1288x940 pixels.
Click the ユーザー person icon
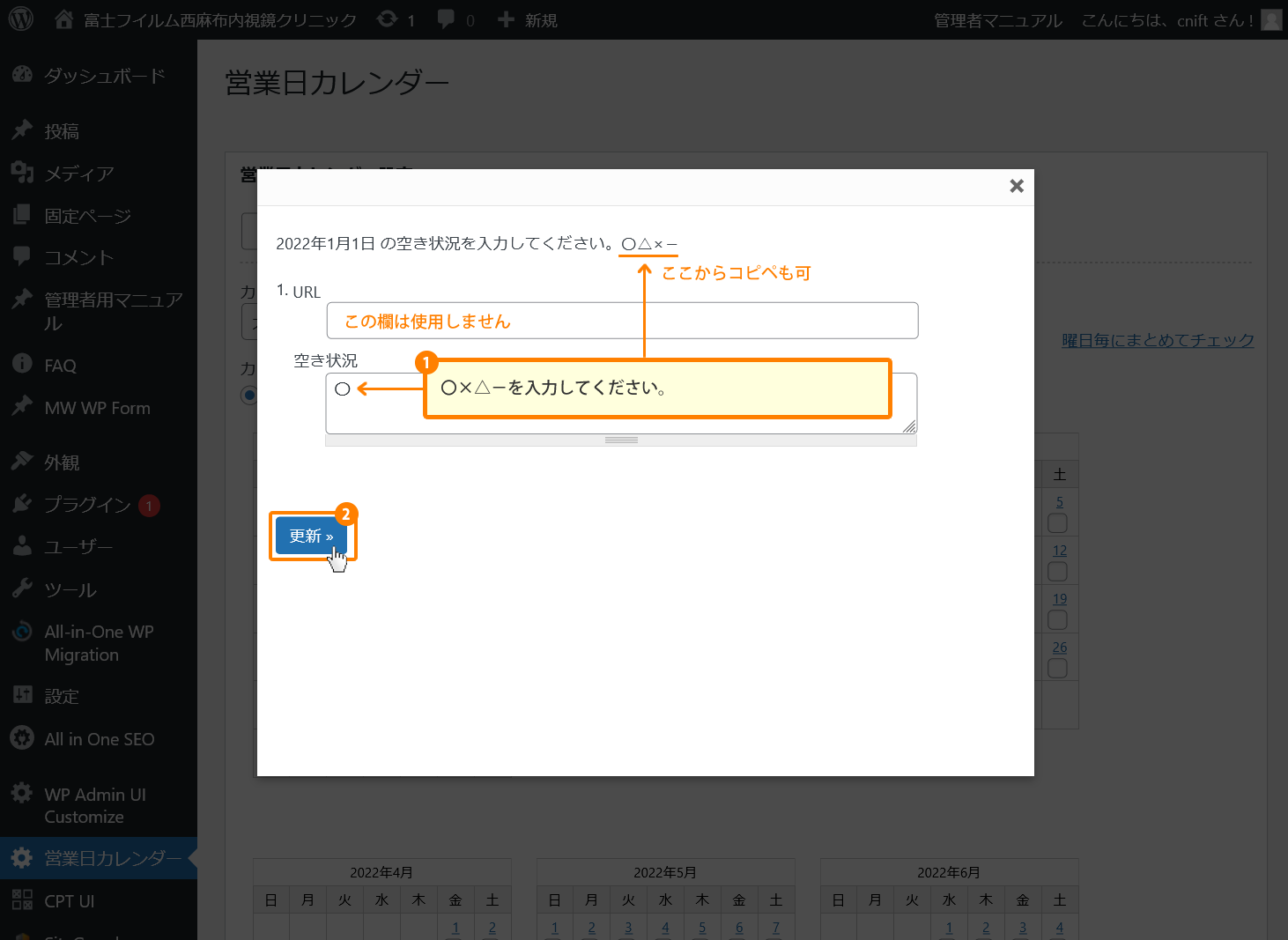22,545
